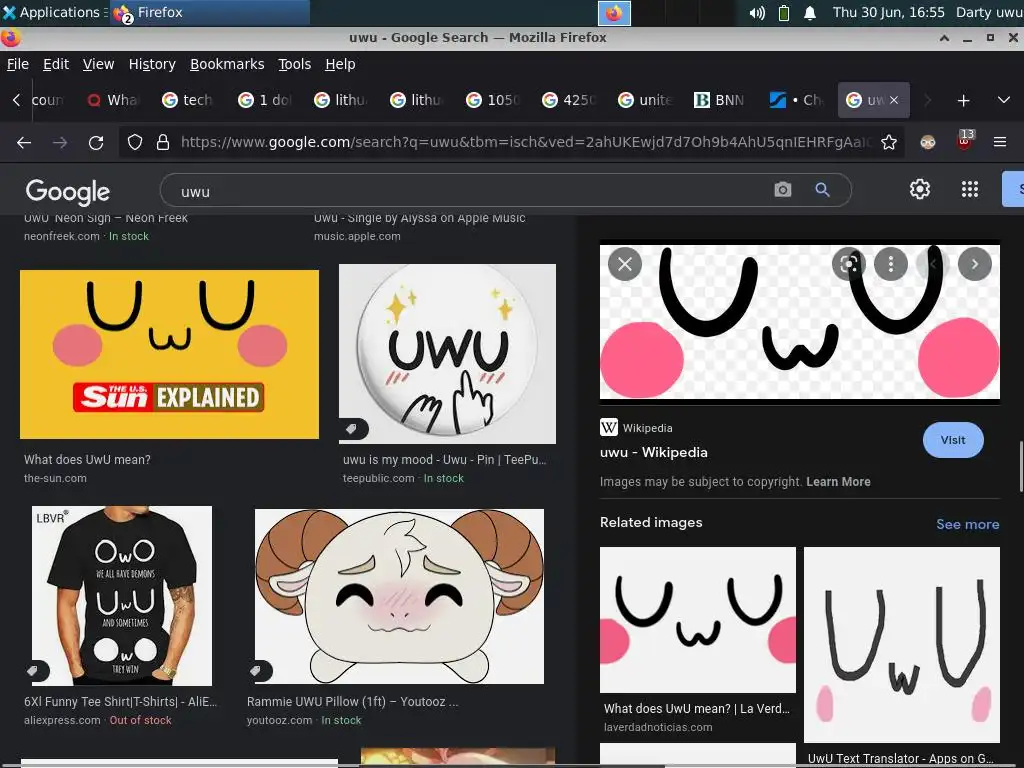Click the forward navigation arrow

pos(60,142)
